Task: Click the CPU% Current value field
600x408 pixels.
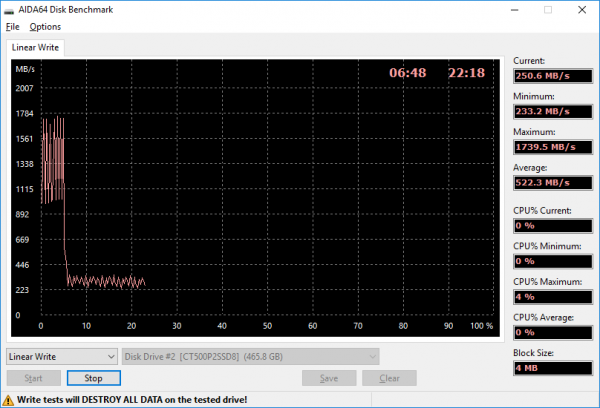Action: 553,226
